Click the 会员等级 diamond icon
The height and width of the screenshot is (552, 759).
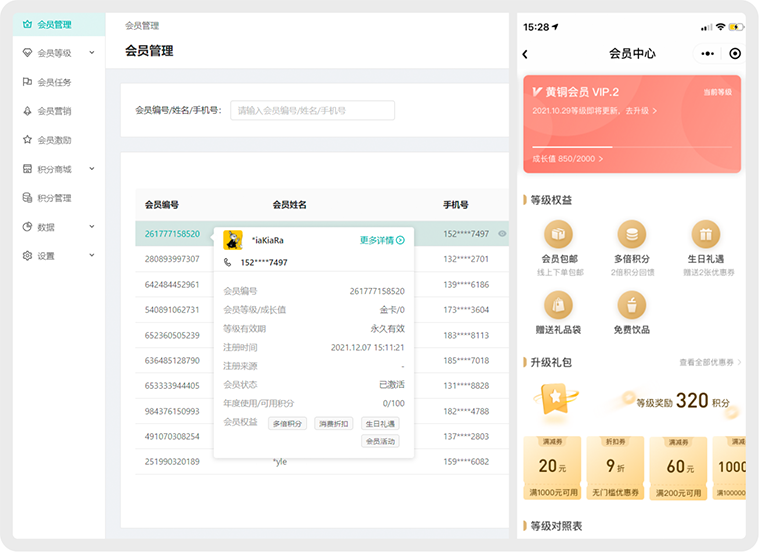coord(28,53)
